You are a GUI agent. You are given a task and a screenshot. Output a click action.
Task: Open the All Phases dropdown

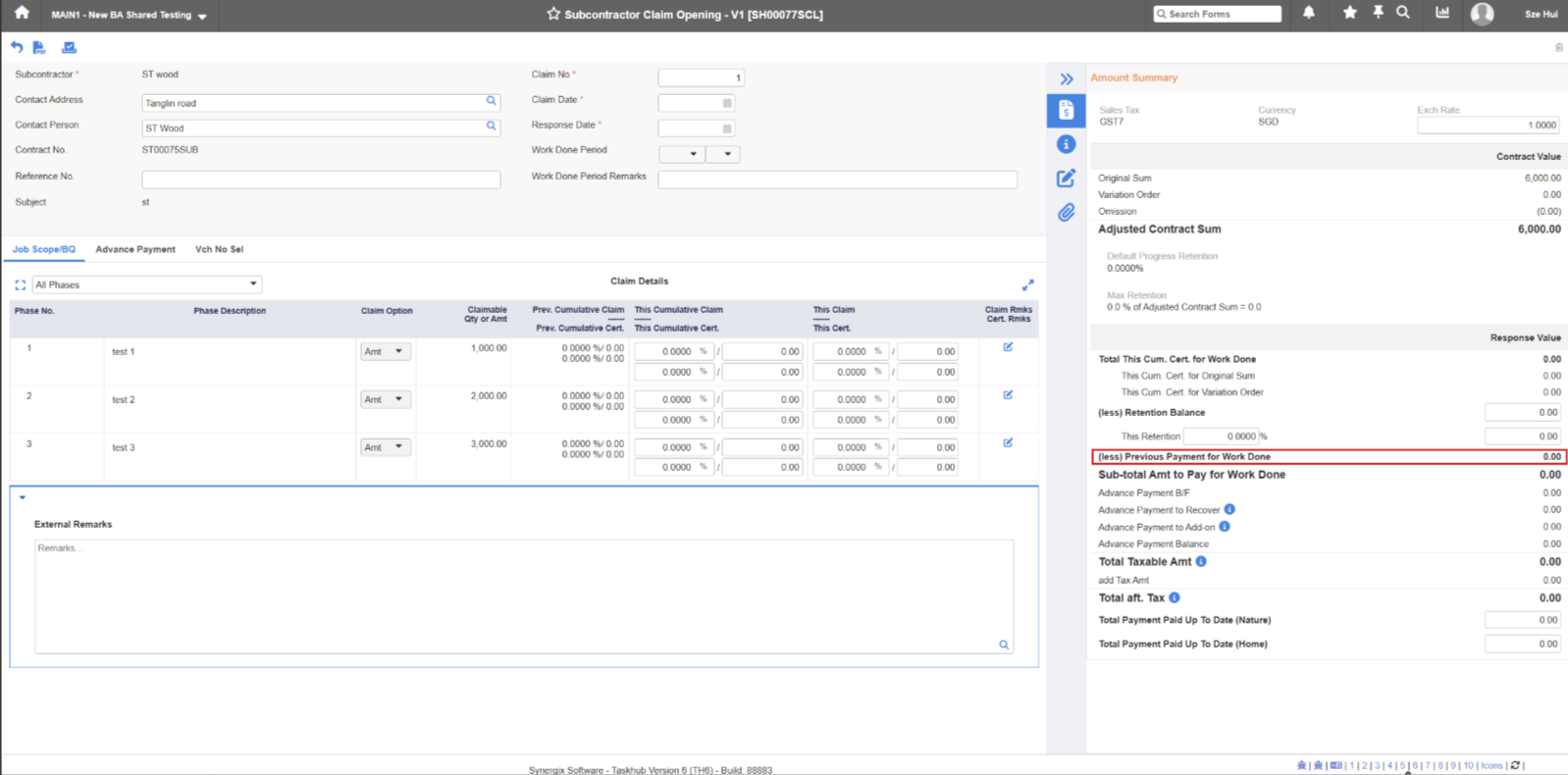click(146, 284)
